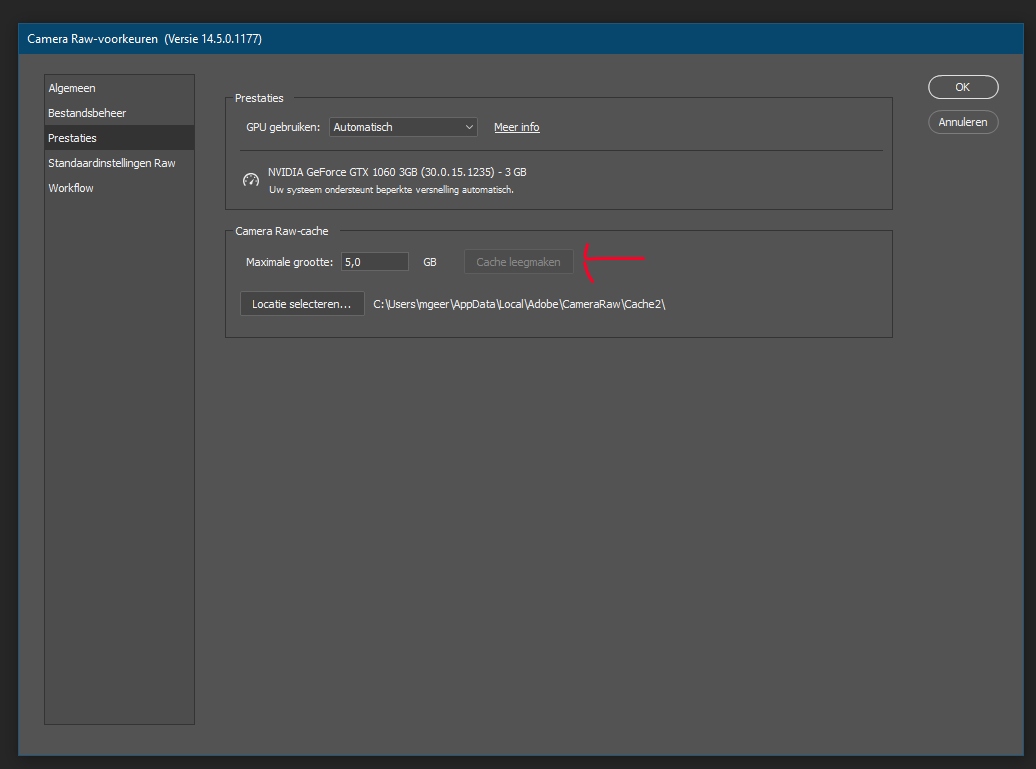Viewport: 1036px width, 769px height.
Task: Click the Prestaties group heading
Action: point(259,98)
